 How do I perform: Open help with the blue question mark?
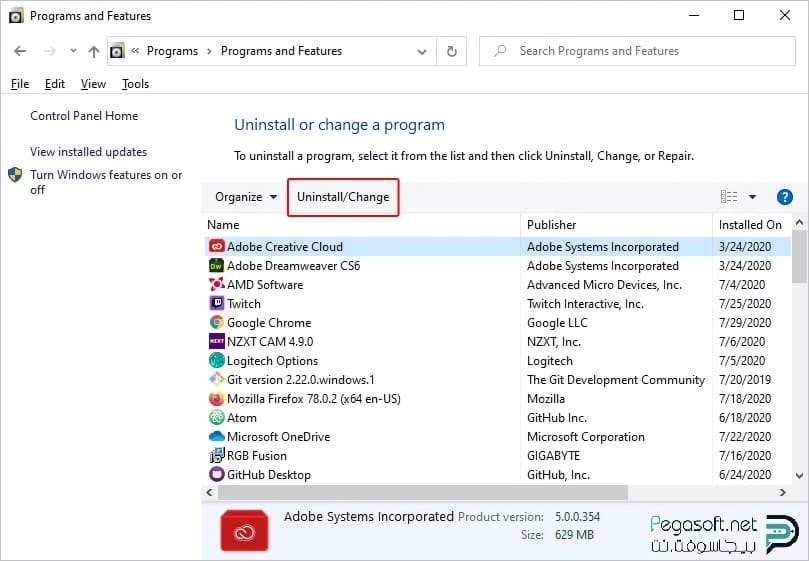[x=784, y=197]
